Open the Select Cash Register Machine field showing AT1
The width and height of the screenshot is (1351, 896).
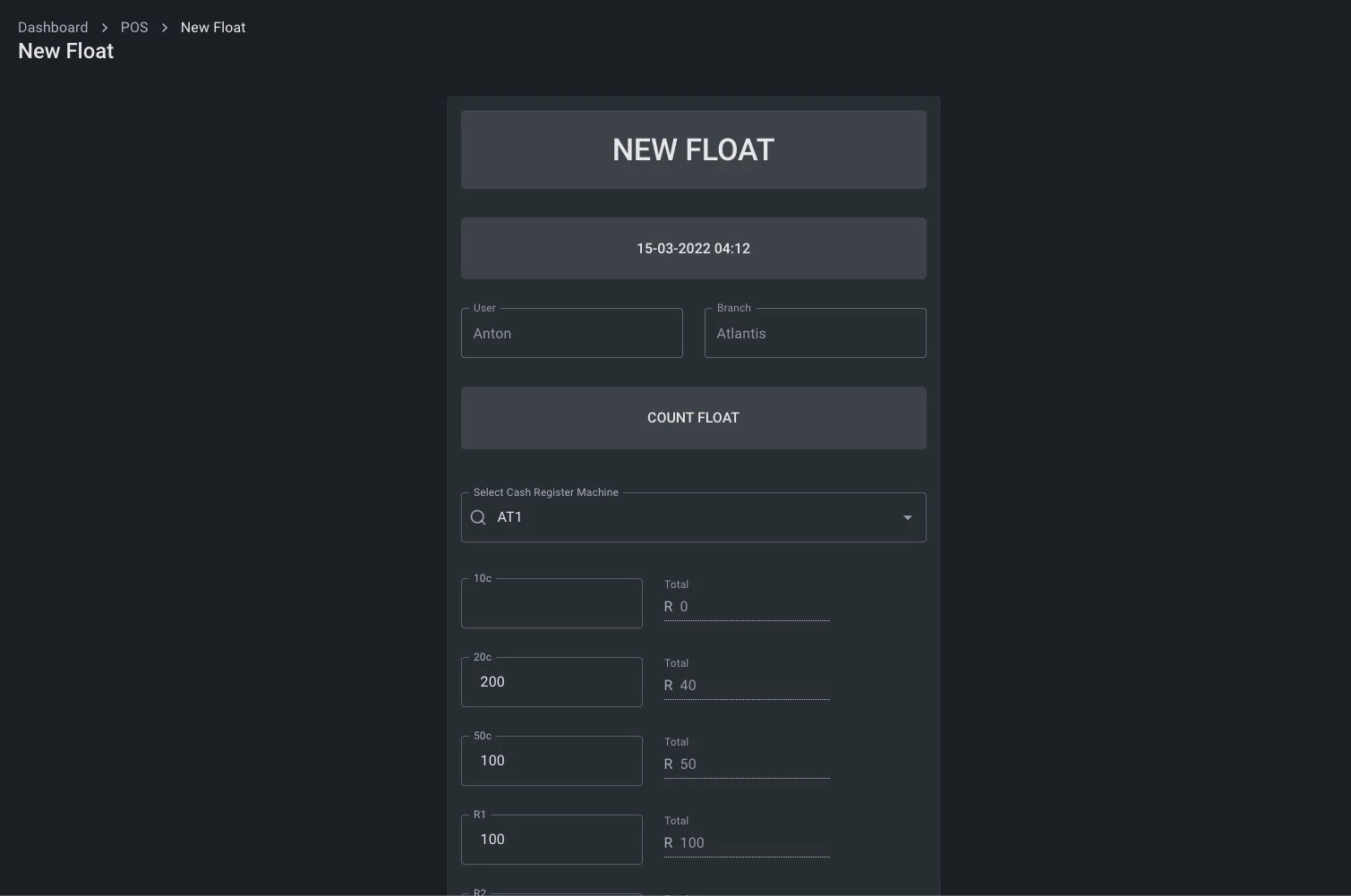689,517
